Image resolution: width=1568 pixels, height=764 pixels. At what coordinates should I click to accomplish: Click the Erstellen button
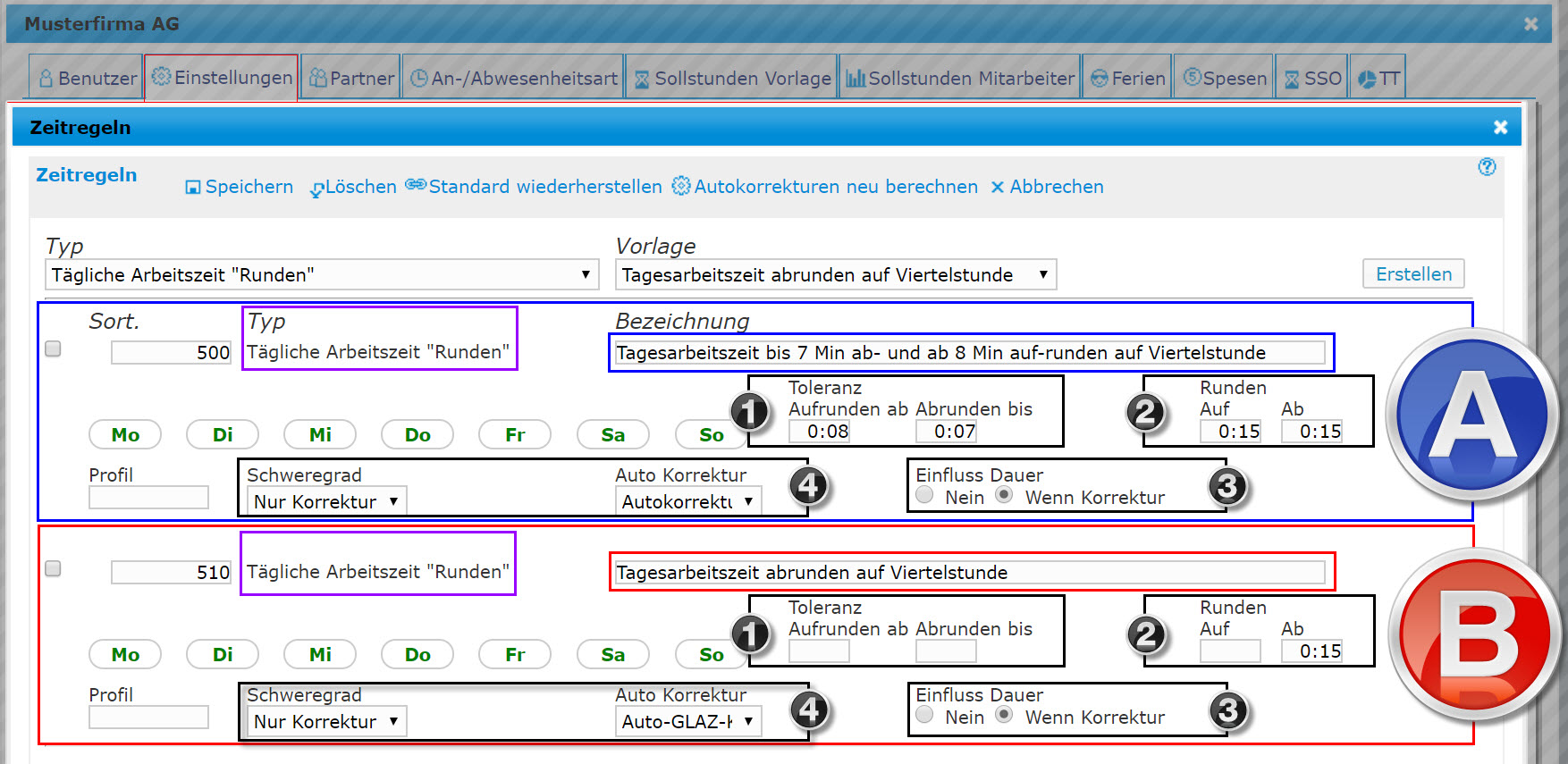click(1413, 273)
